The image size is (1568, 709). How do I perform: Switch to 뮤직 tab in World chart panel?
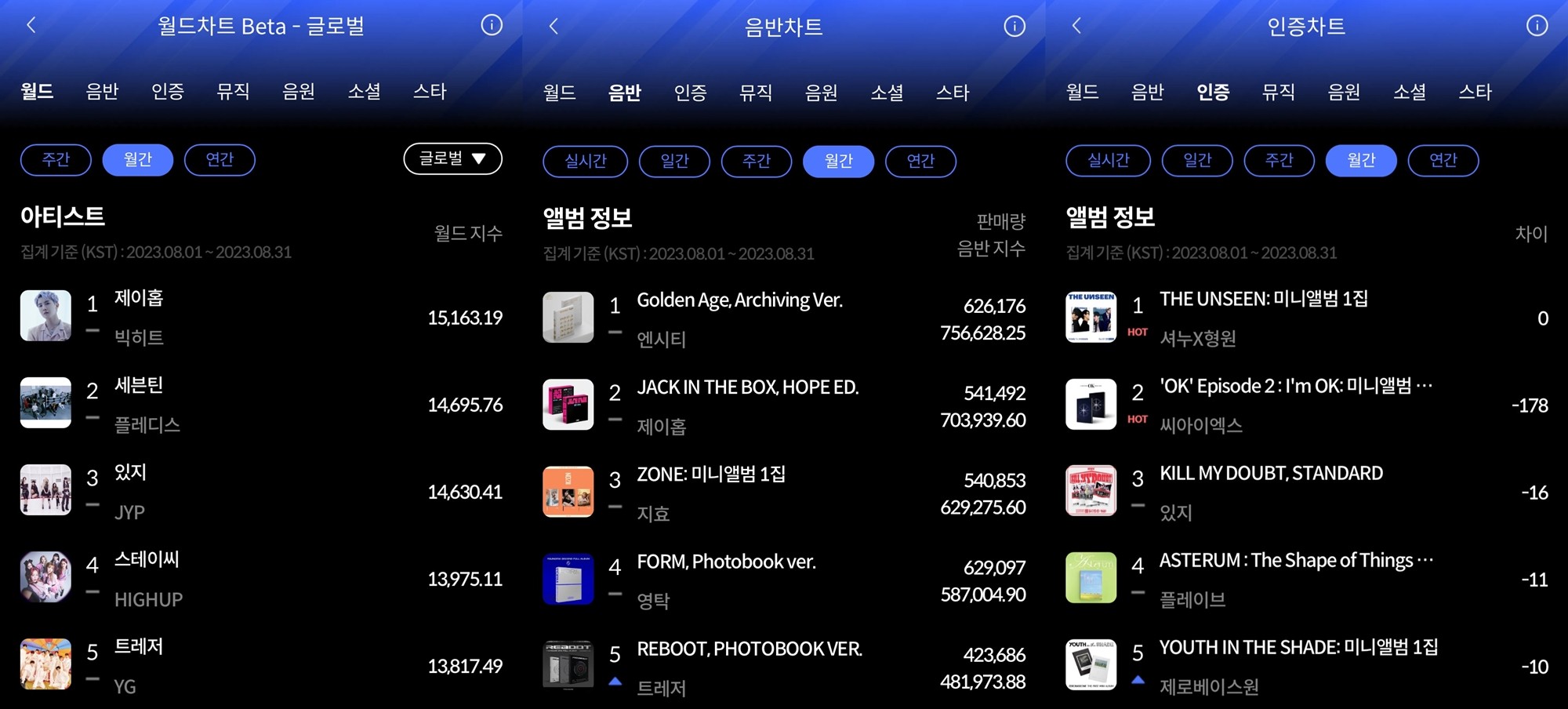pos(233,92)
